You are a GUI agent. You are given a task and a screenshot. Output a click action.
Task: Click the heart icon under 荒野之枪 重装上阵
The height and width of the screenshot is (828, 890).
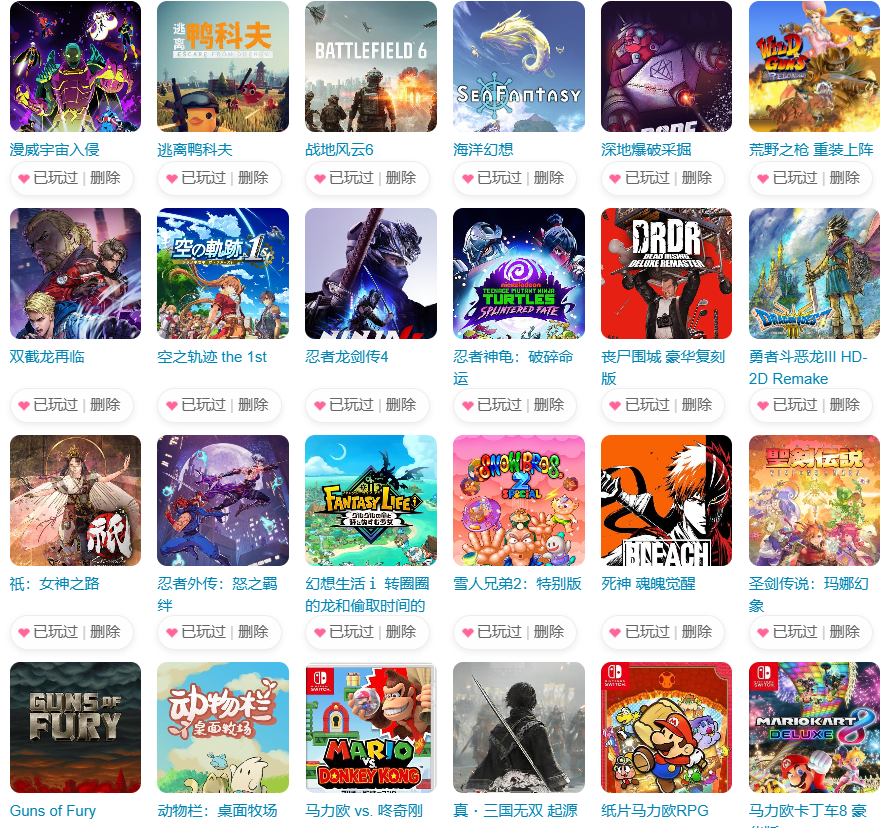(763, 179)
